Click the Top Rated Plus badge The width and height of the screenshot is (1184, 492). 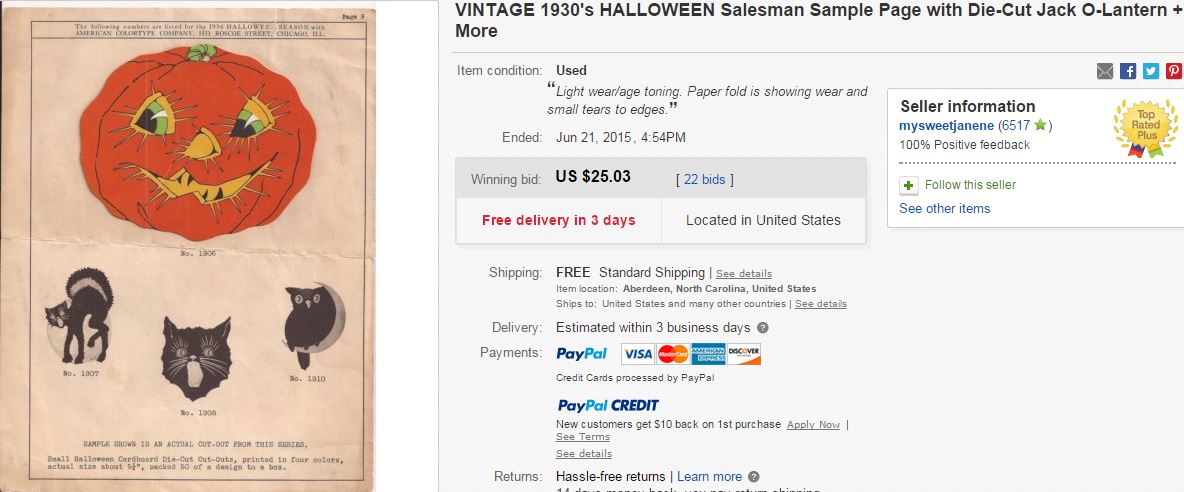1145,128
